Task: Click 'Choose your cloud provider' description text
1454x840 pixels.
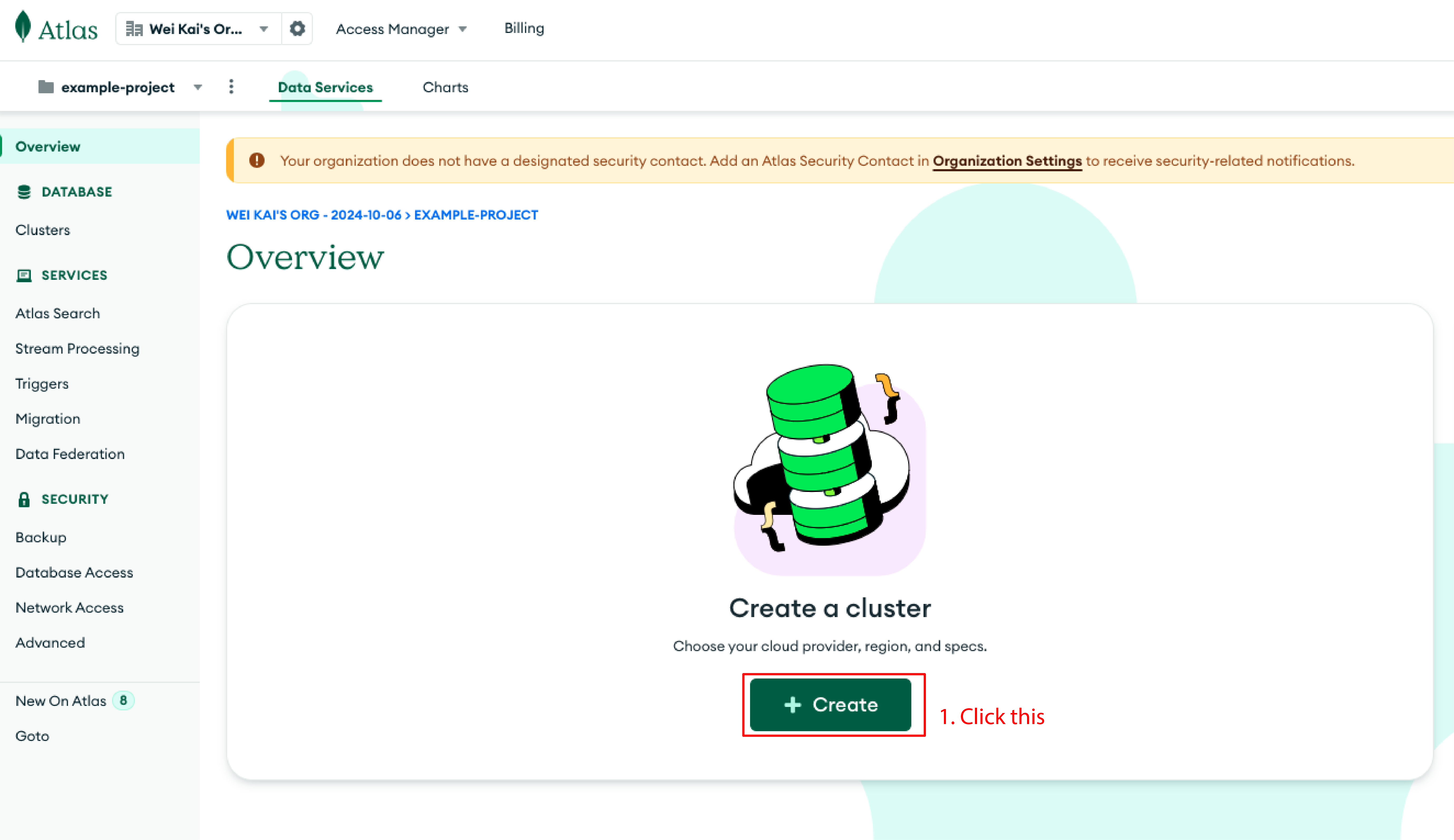Action: 830,646
